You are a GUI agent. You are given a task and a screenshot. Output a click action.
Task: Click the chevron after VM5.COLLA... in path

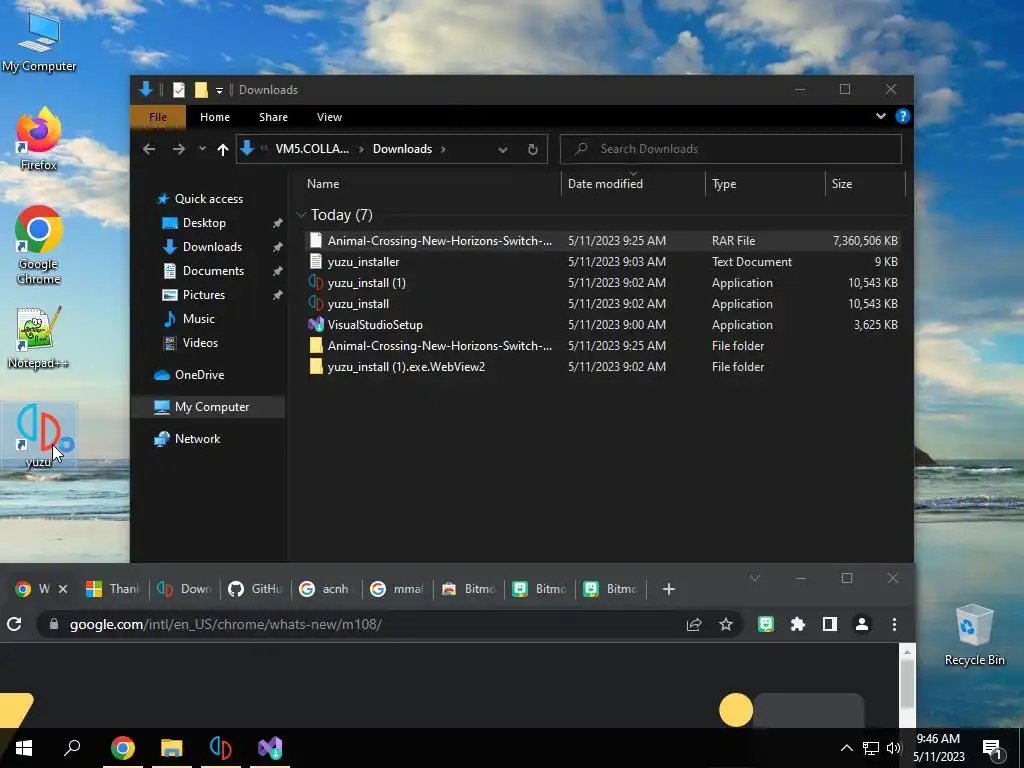[x=361, y=149]
